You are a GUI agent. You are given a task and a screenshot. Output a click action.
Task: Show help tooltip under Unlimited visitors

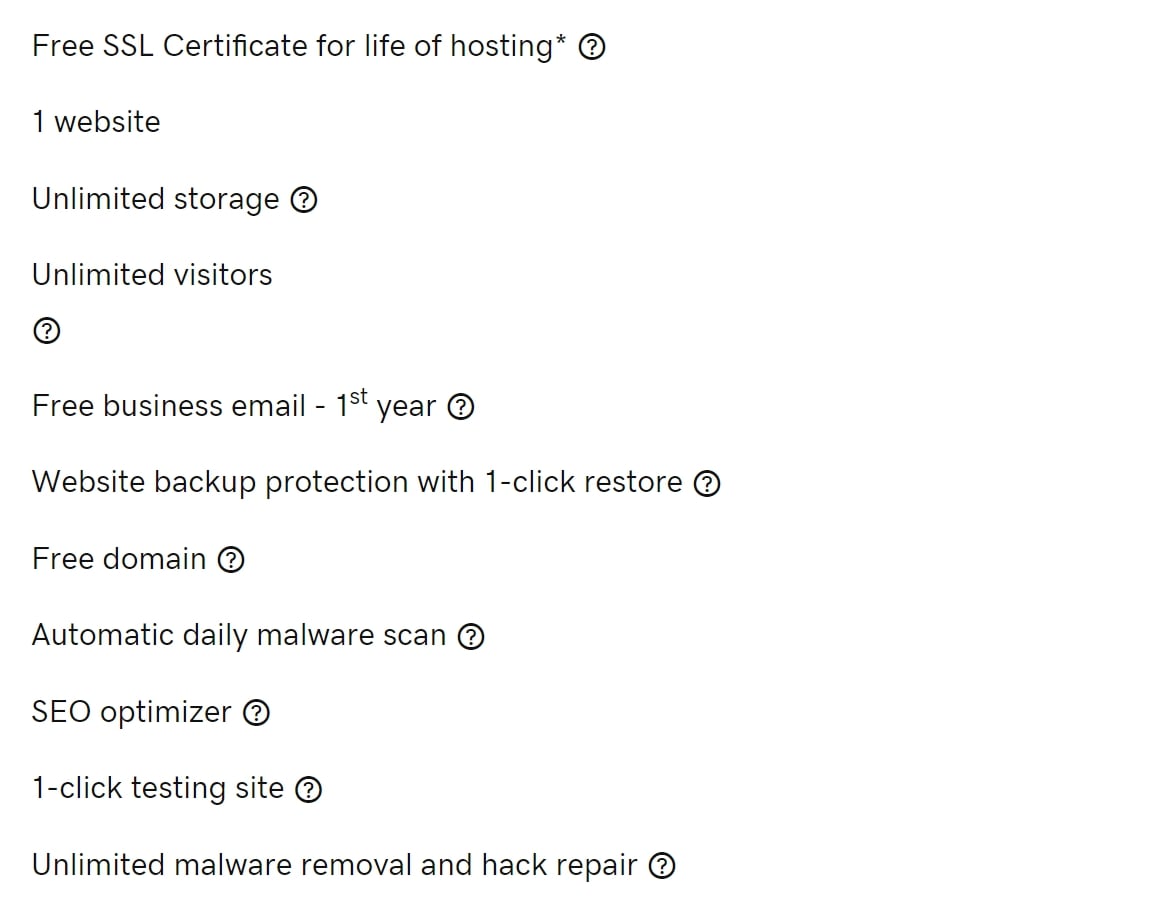[x=46, y=331]
